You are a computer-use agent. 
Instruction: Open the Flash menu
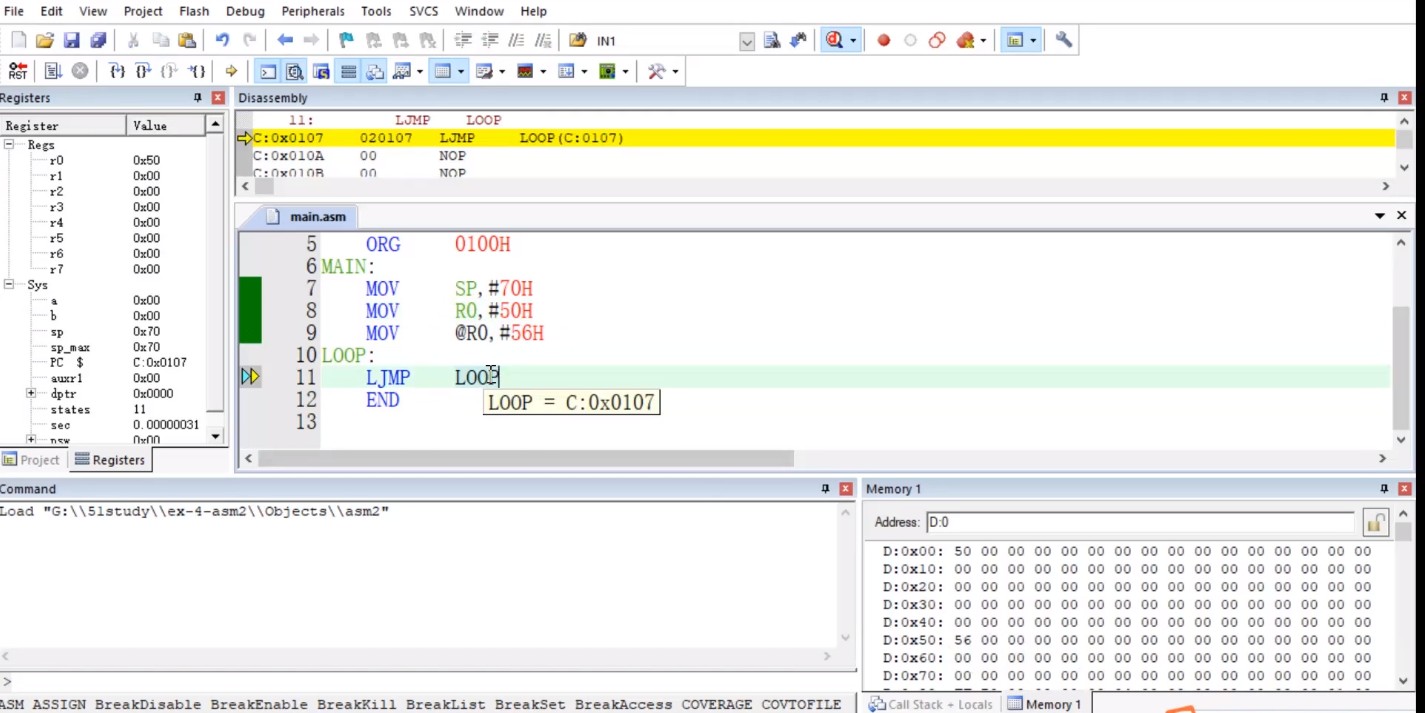click(x=194, y=11)
